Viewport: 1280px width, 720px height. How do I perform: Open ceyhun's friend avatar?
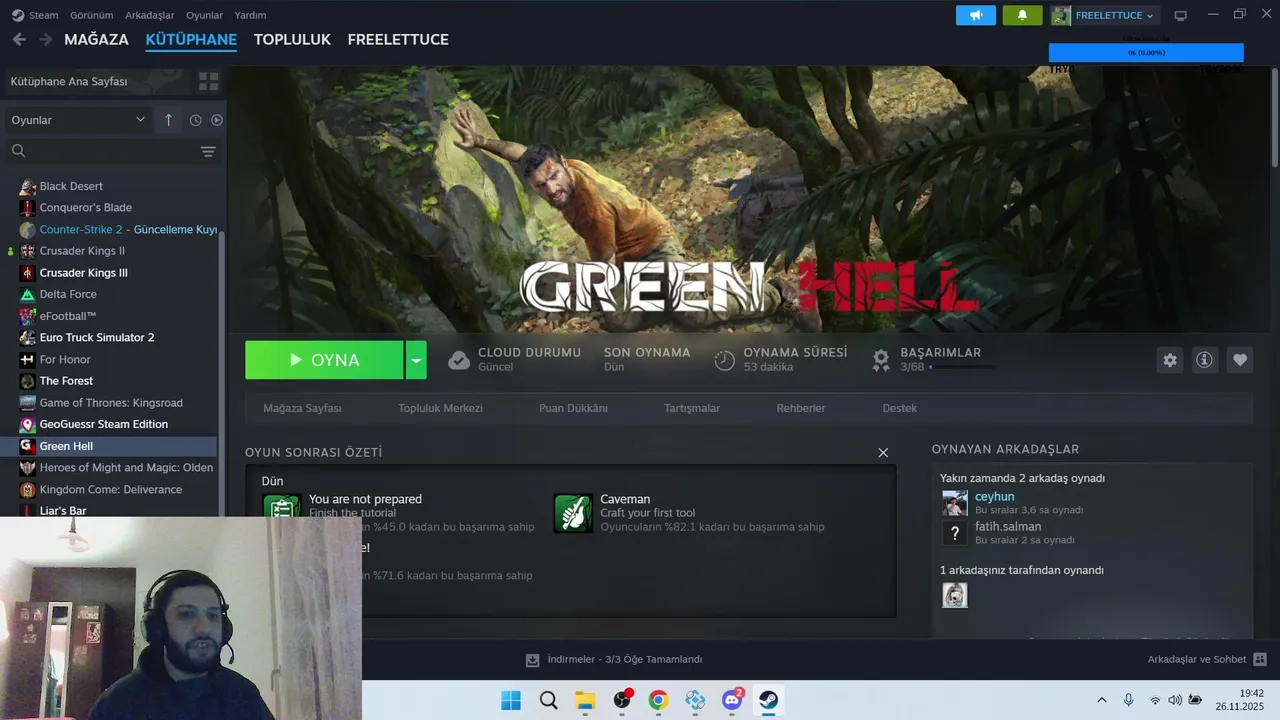point(955,503)
